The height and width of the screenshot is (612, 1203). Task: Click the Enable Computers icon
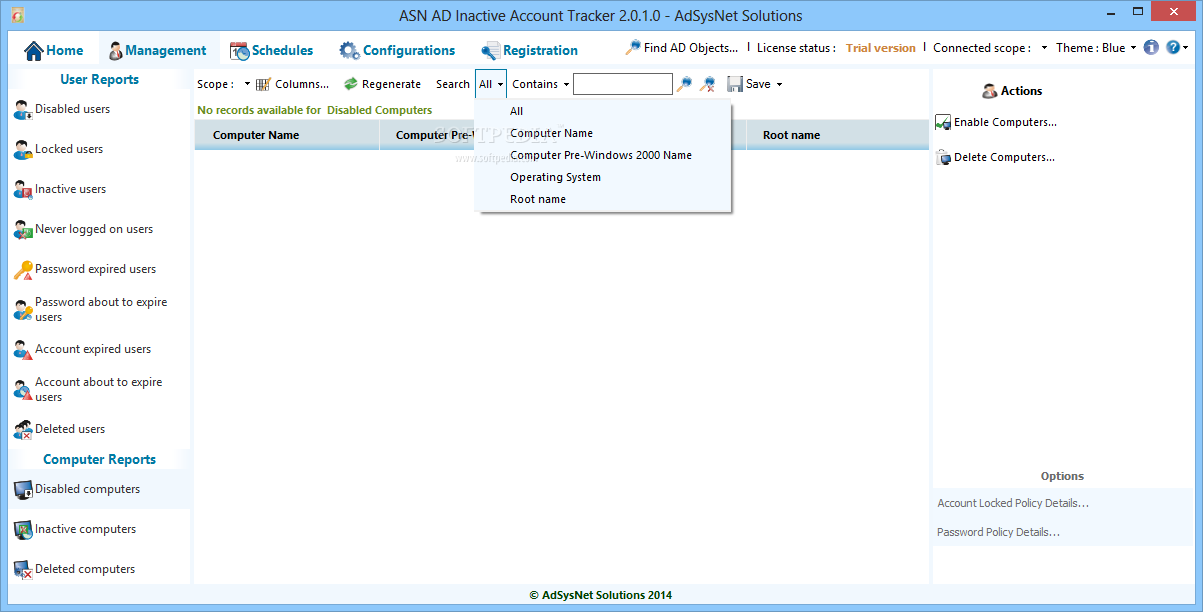click(943, 122)
